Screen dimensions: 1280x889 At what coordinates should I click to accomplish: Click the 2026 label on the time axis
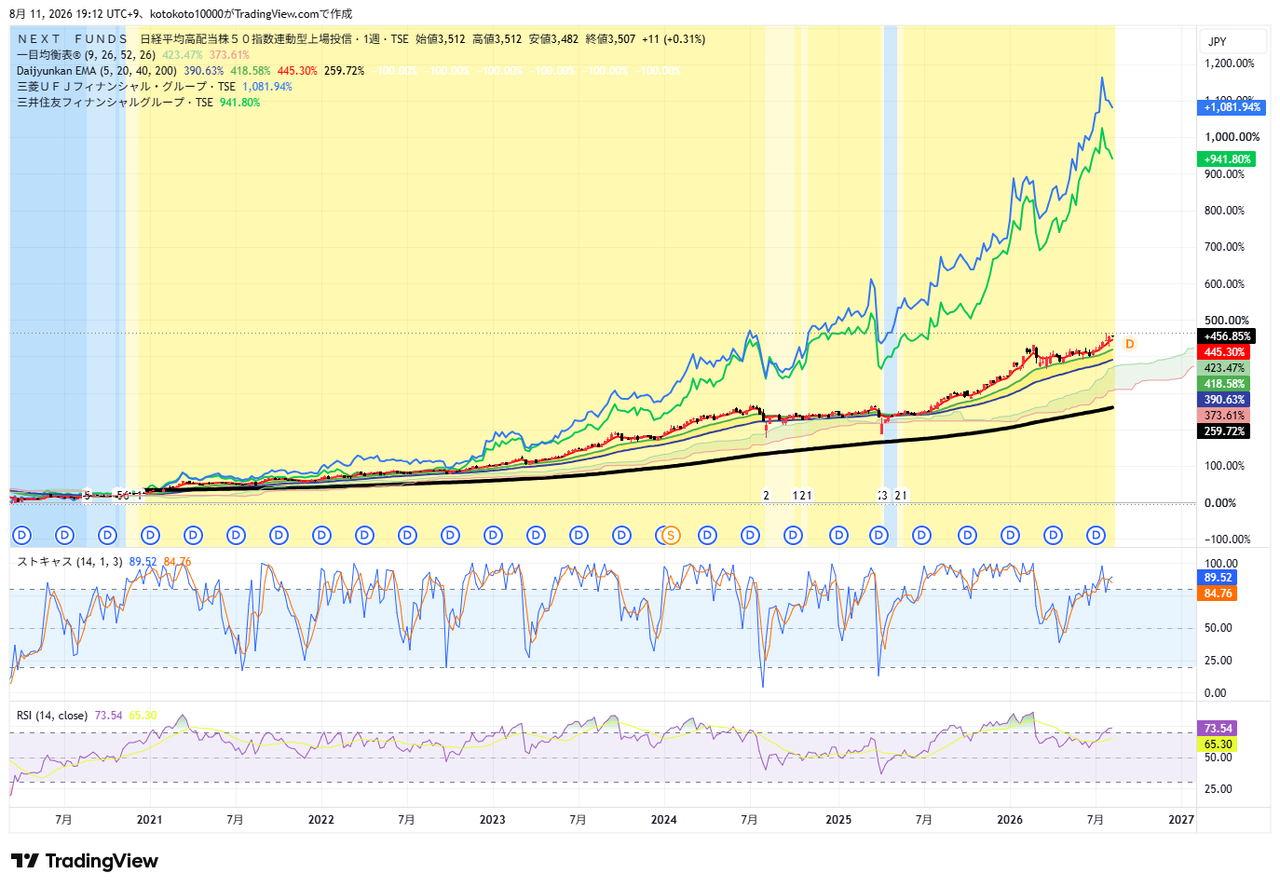[1010, 820]
